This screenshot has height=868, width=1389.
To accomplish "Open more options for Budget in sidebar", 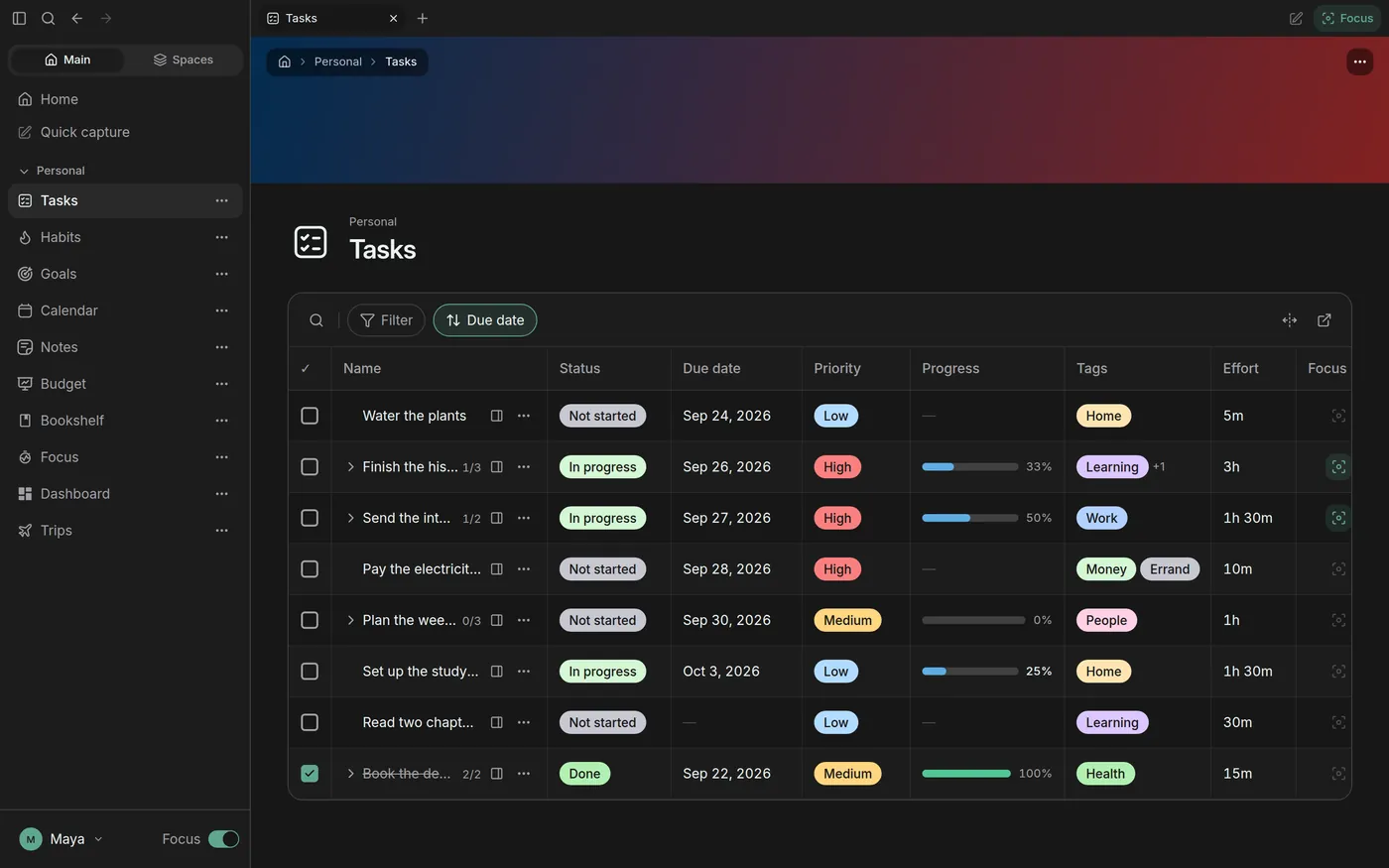I will [x=222, y=384].
